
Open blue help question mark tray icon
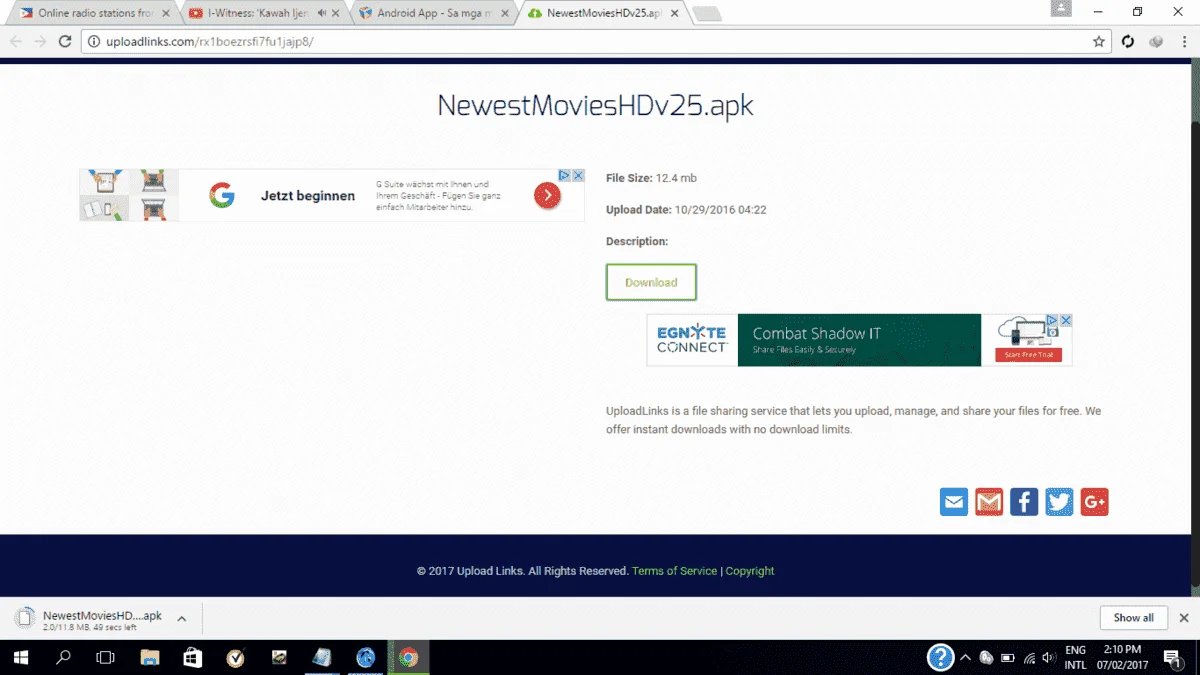[x=941, y=657]
